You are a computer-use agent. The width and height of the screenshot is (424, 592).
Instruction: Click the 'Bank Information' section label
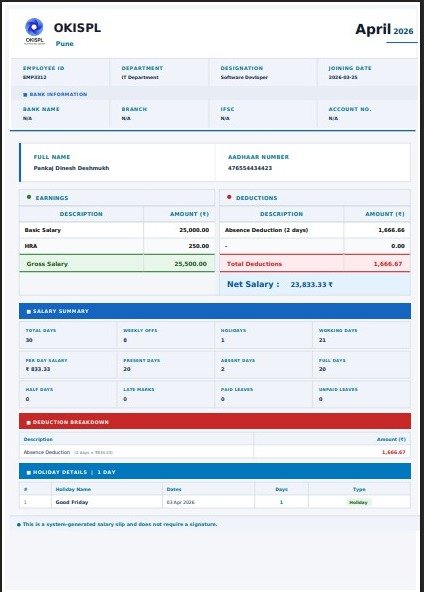click(x=58, y=94)
